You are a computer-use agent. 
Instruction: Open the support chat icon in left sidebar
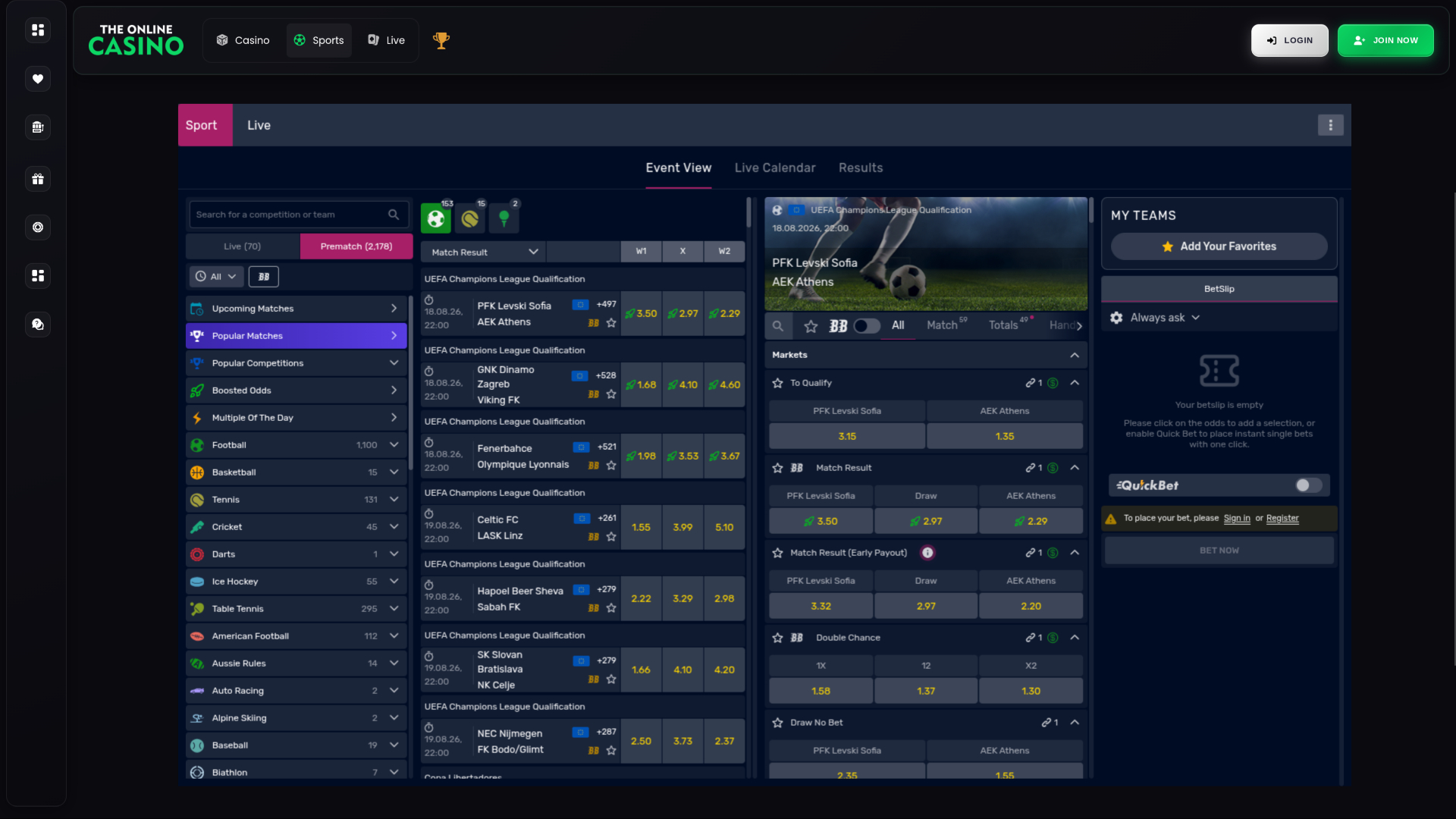click(38, 325)
